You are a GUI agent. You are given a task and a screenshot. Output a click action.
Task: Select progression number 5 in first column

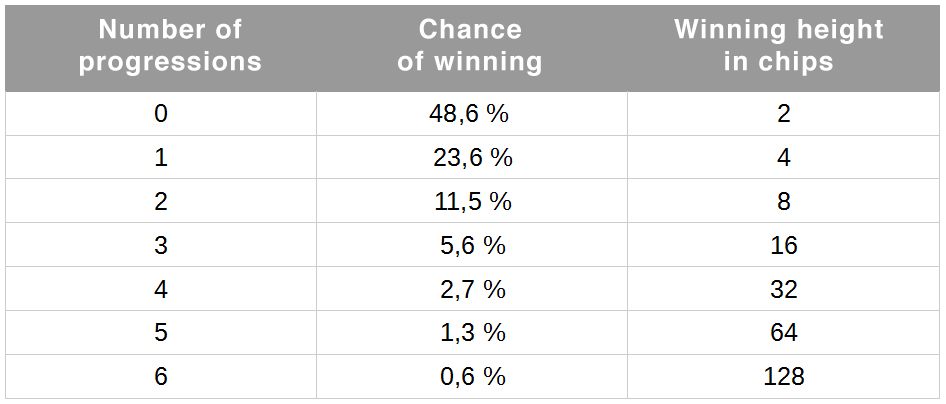(161, 334)
